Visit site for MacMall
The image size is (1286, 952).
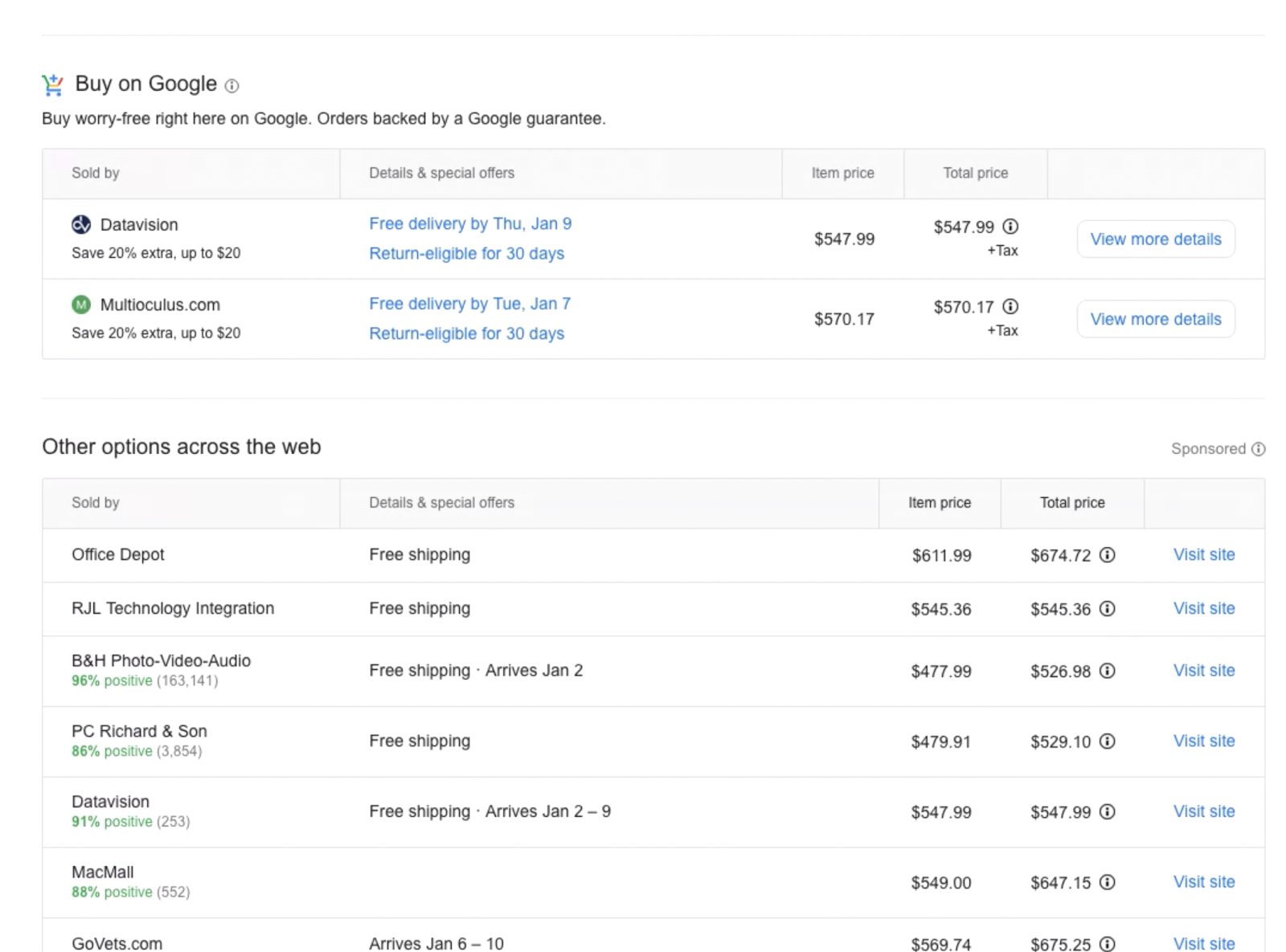pos(1204,881)
